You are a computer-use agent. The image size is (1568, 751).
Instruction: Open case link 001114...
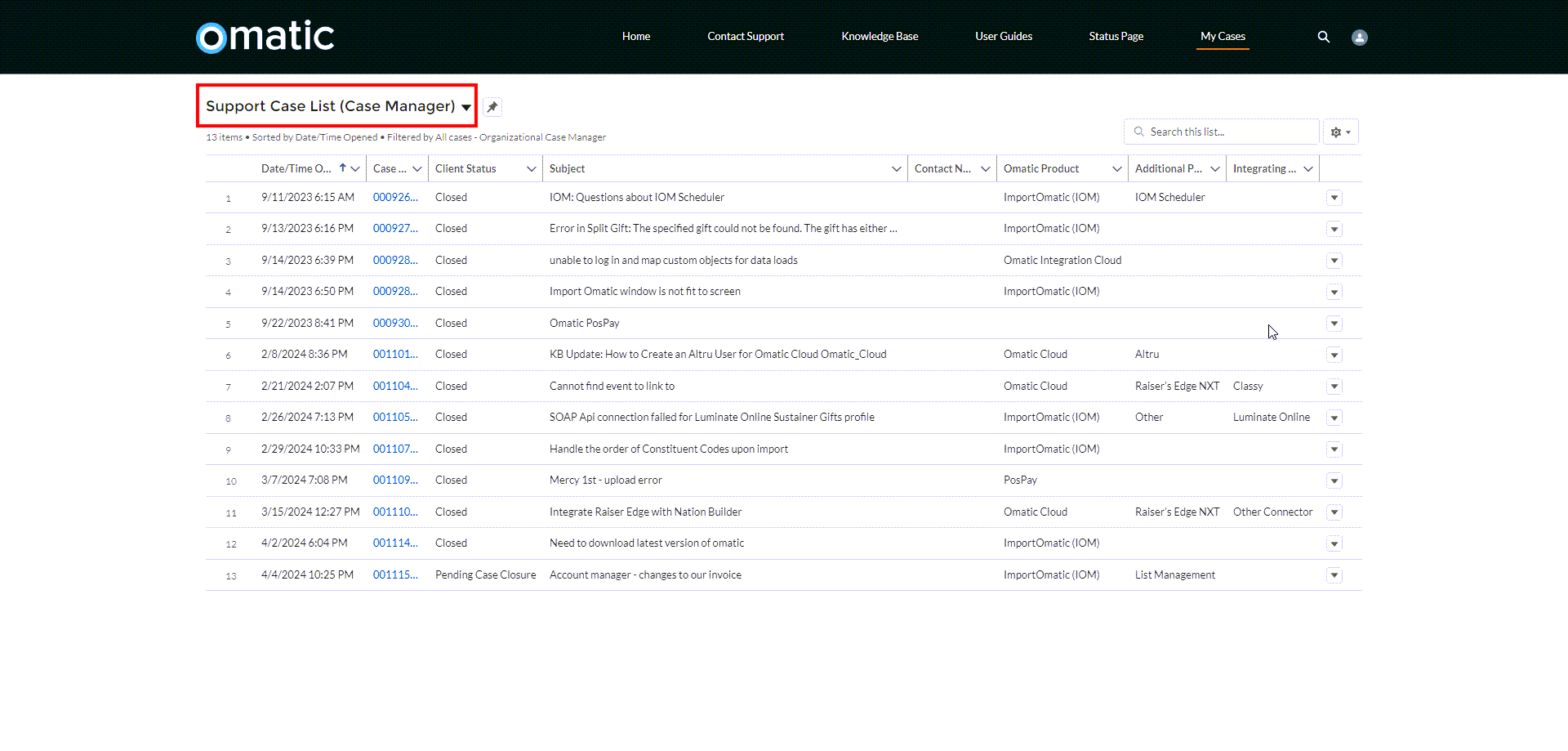point(395,543)
